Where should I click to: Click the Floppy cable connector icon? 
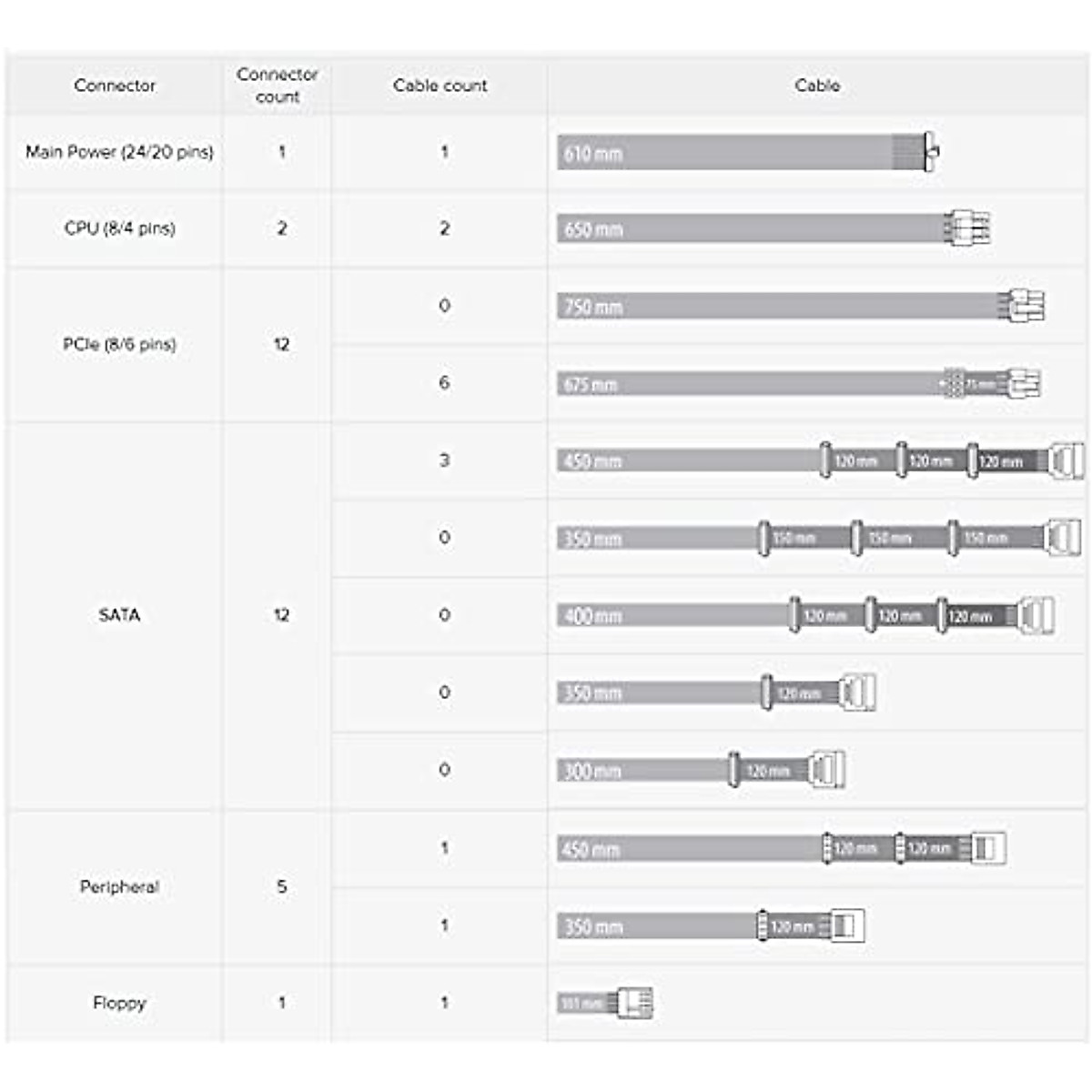pyautogui.click(x=635, y=1003)
